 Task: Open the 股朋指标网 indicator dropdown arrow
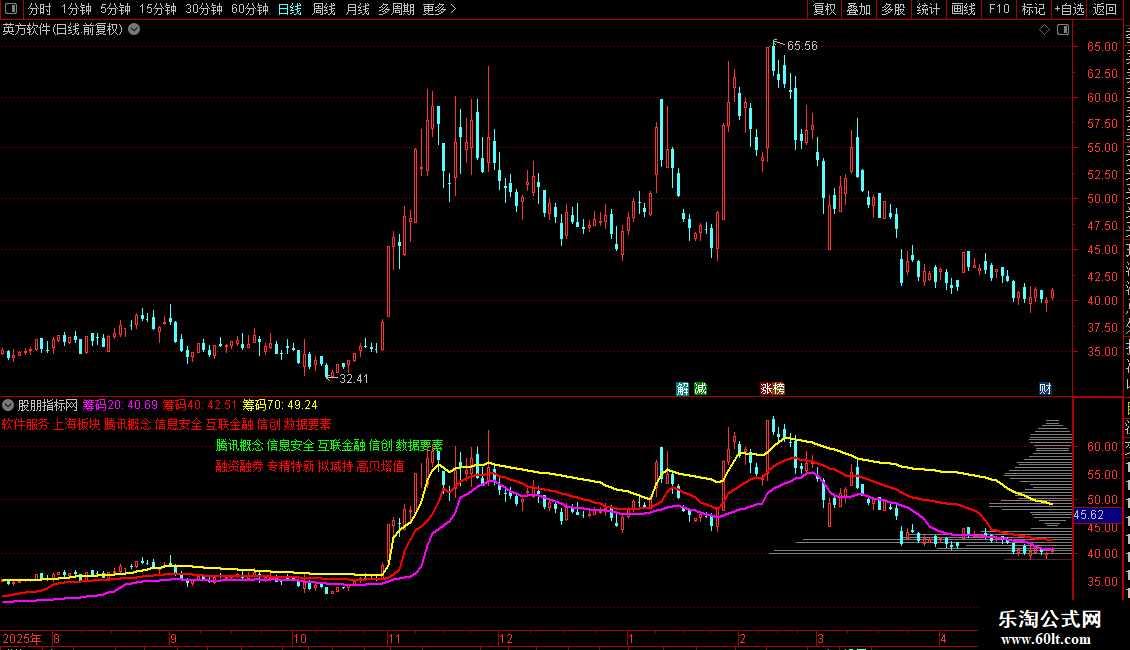(8, 405)
